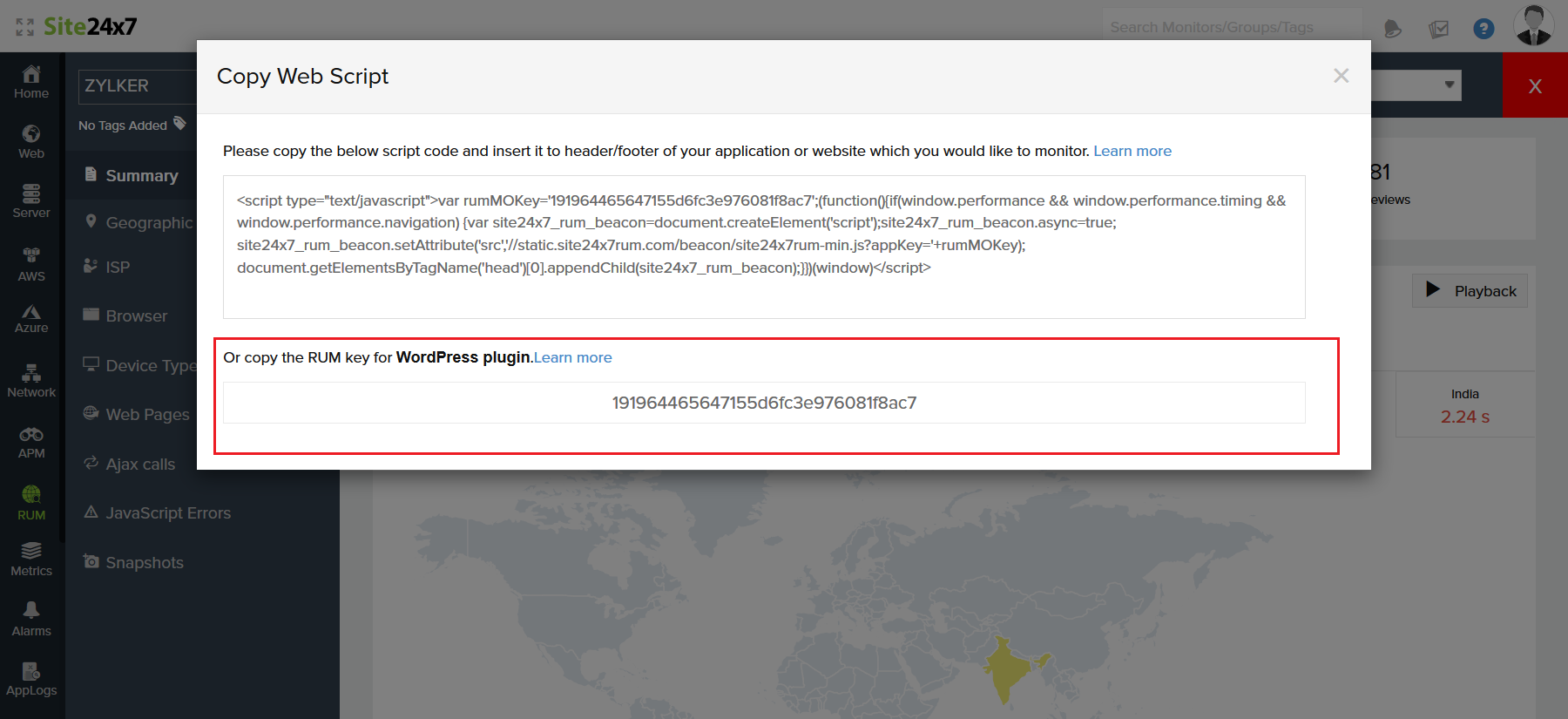Select the Browser menu item

tap(125, 315)
